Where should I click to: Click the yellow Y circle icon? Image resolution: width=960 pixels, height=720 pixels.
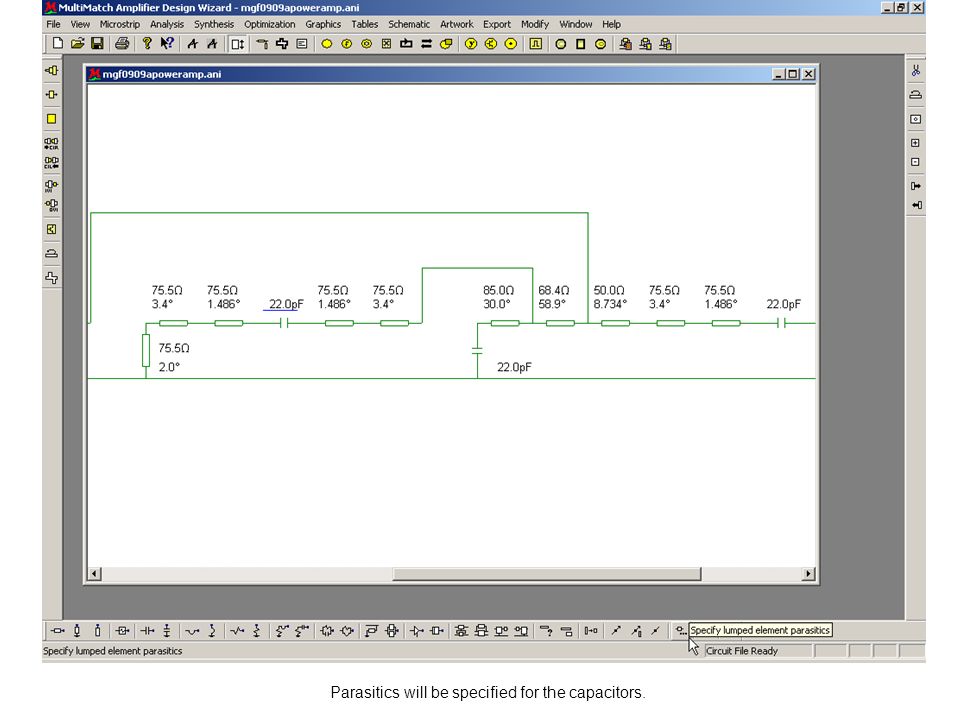pos(470,43)
